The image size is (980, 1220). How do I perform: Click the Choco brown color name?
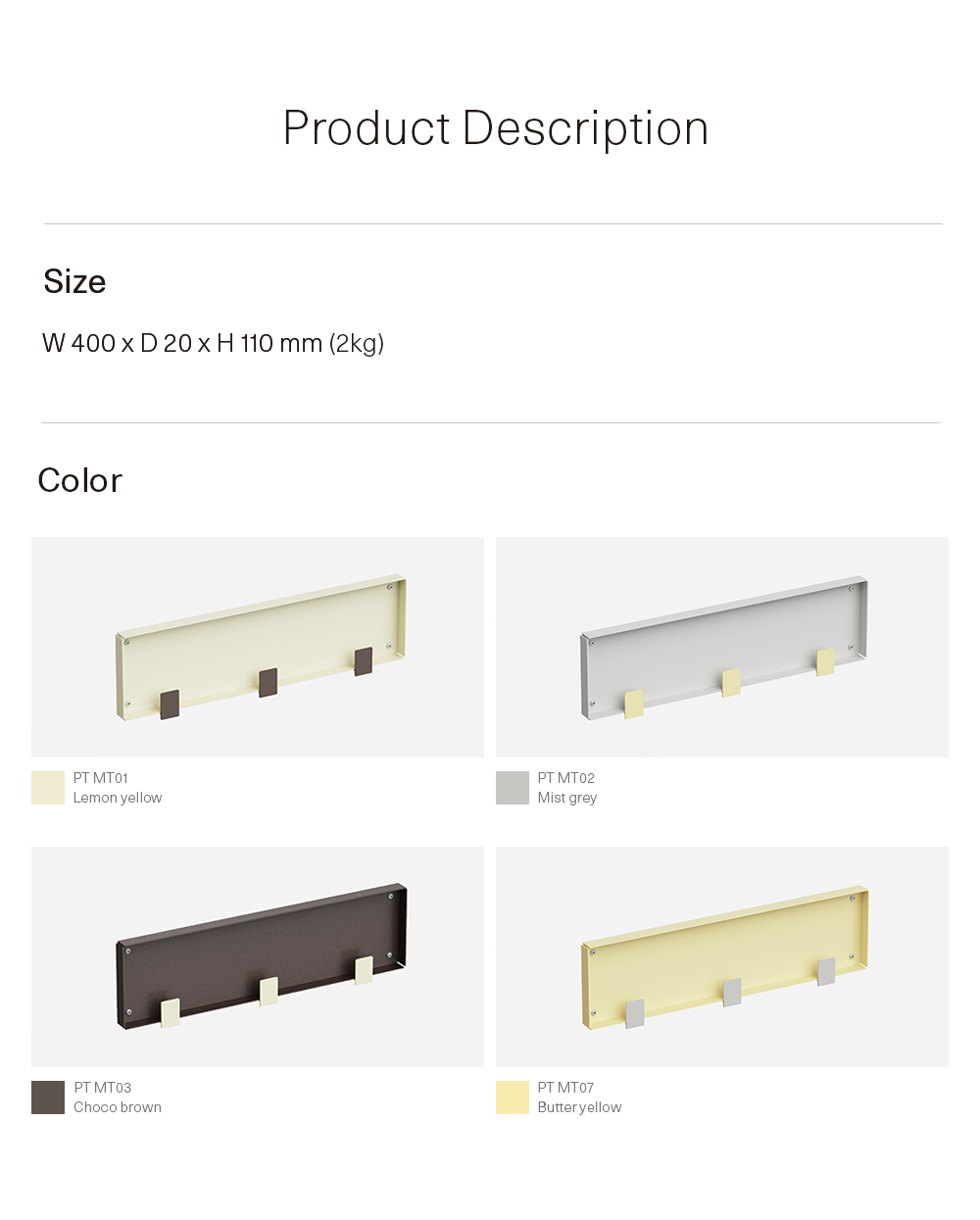[118, 1107]
